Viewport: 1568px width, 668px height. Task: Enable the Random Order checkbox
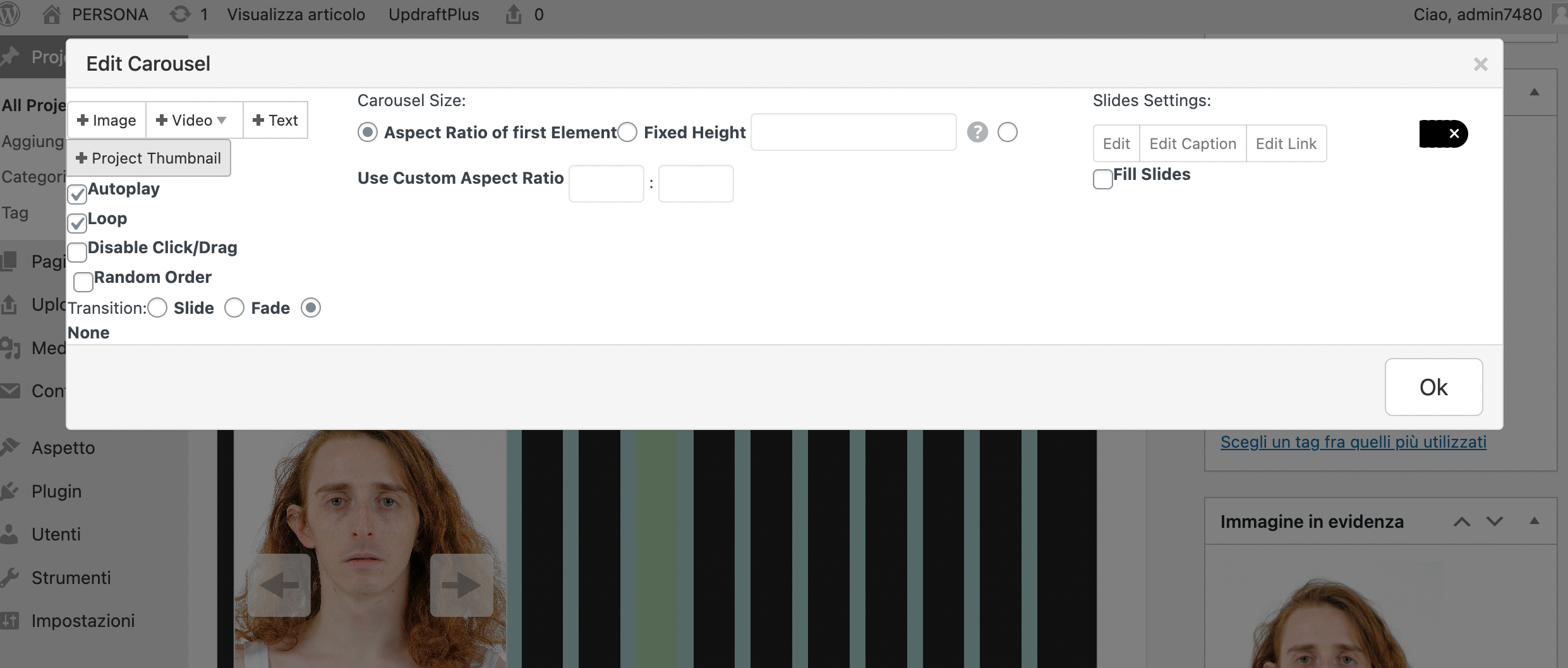83,282
